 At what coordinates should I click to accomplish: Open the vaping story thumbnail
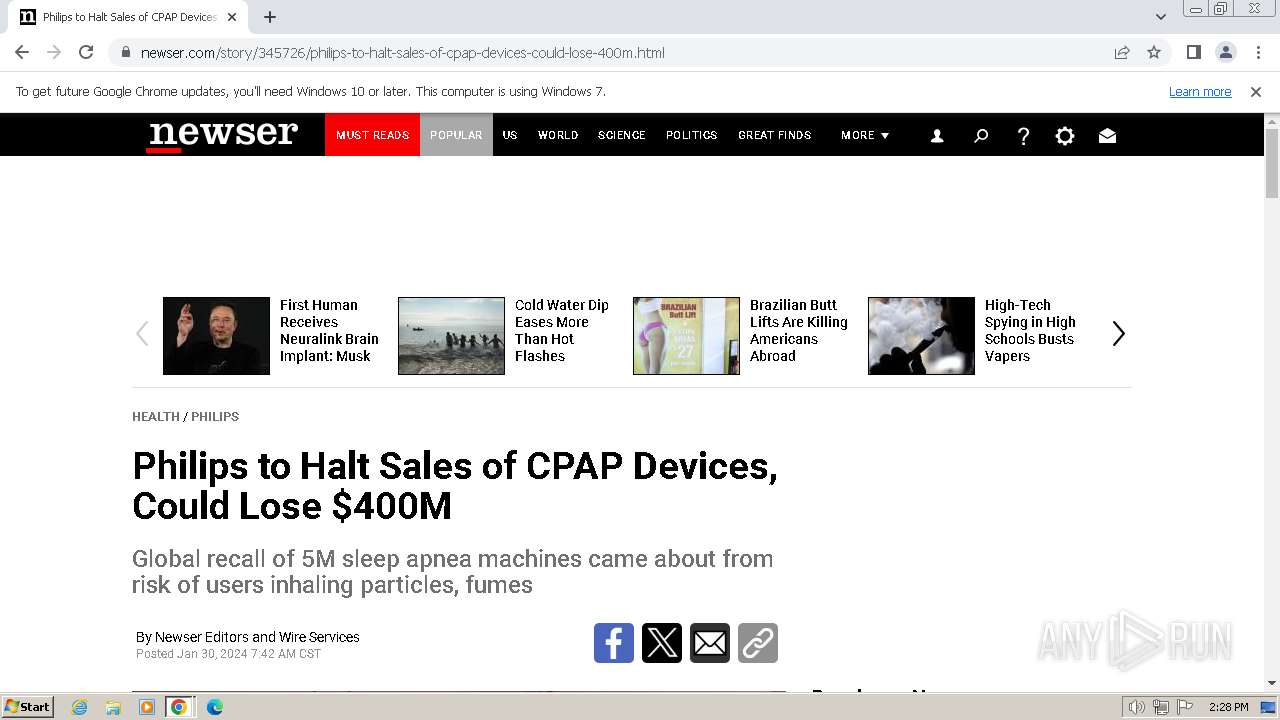pyautogui.click(x=921, y=336)
